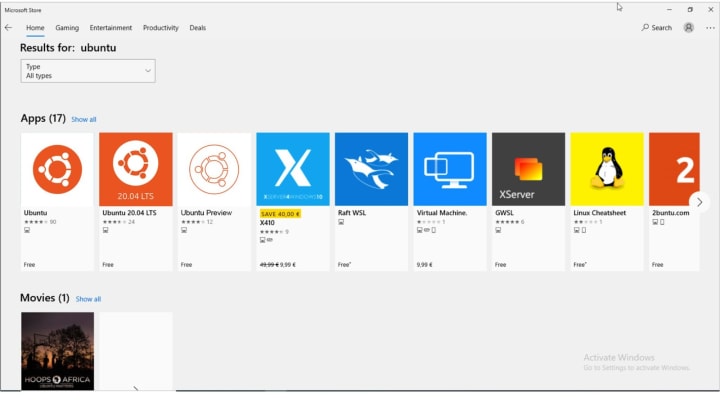Click Show all next to Movies

[x=88, y=299]
